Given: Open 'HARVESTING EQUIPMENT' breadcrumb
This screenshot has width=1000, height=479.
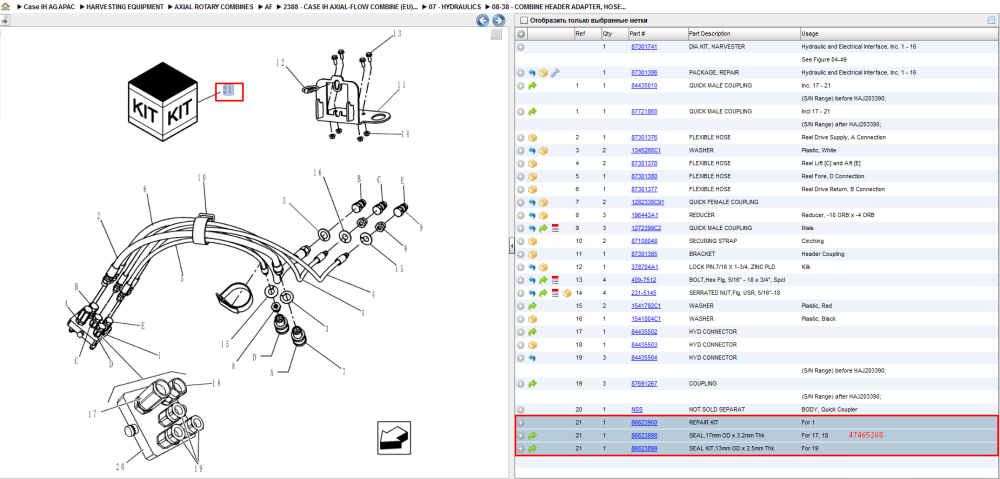Looking at the screenshot, I should 123,6.
